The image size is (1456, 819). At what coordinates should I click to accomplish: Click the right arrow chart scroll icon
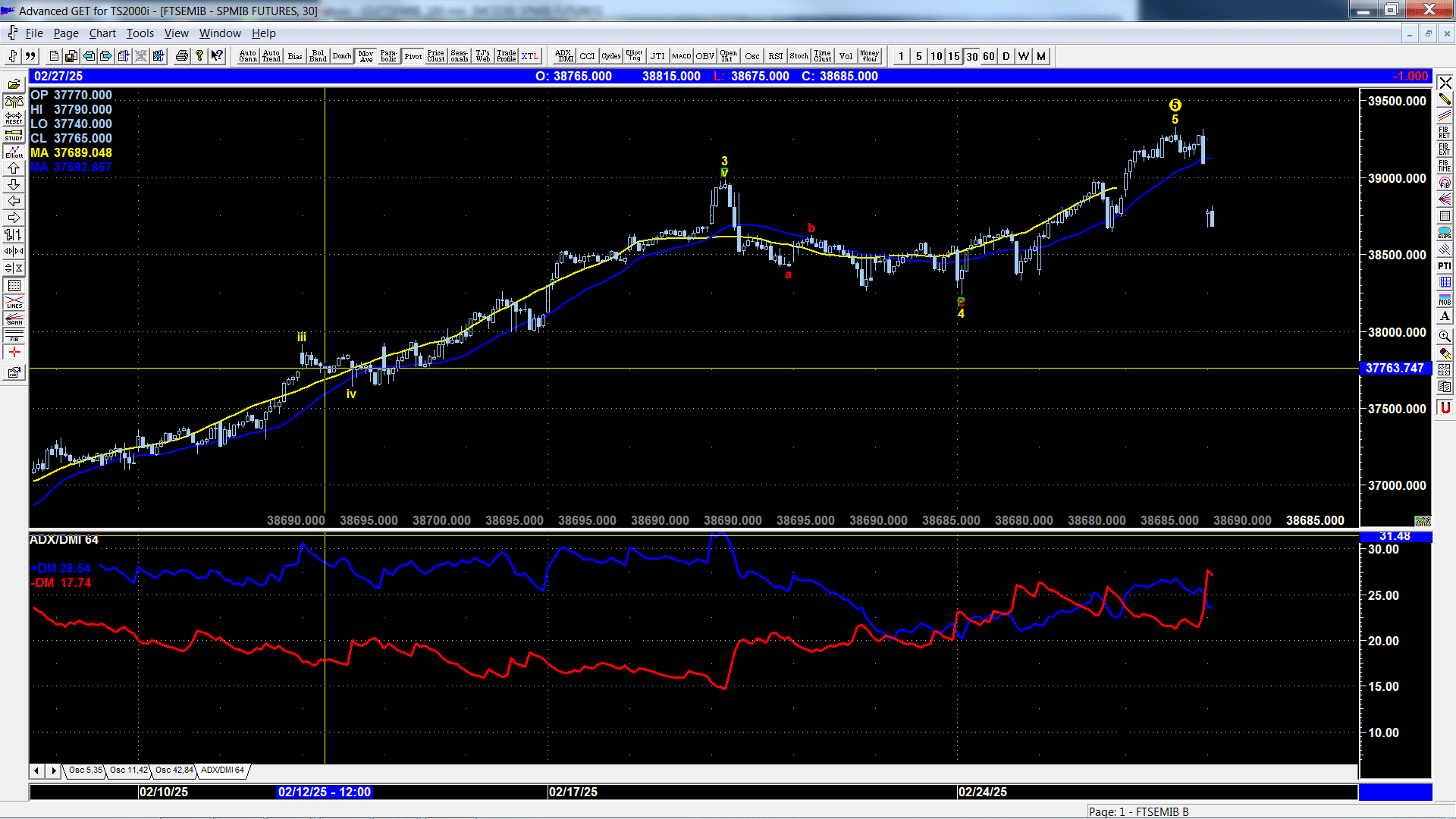point(14,218)
